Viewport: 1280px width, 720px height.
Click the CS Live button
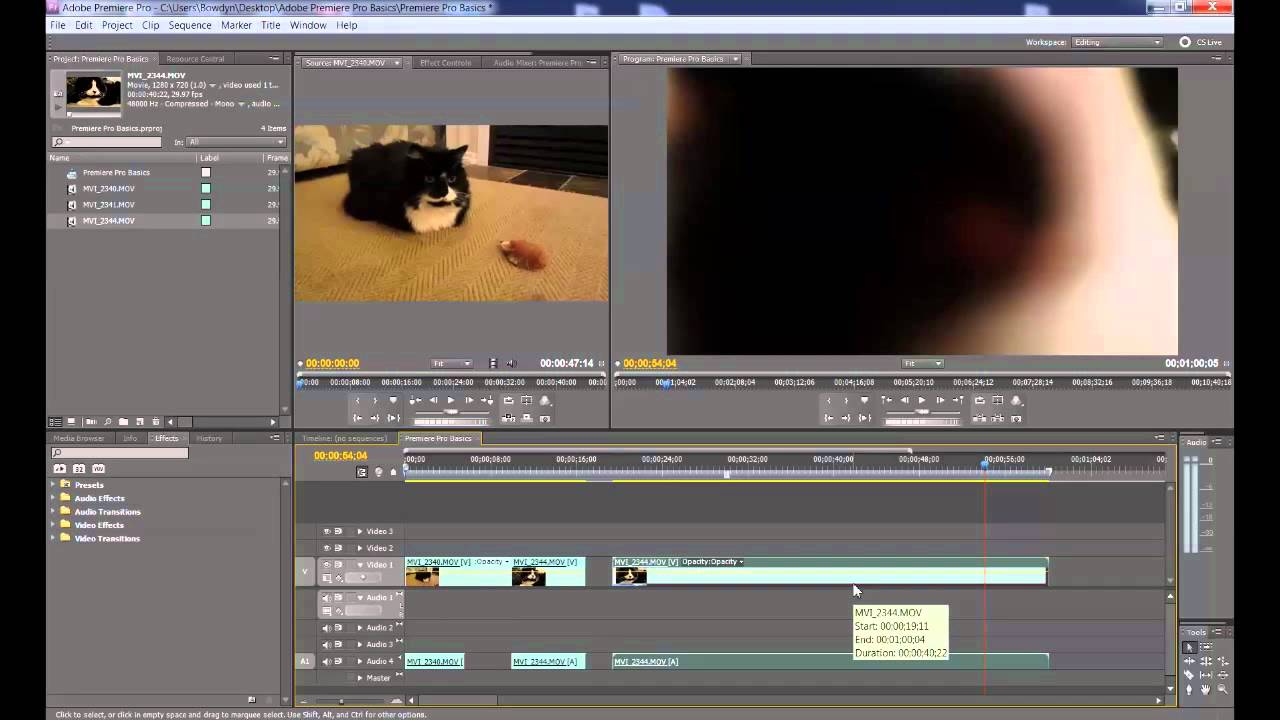[1201, 42]
